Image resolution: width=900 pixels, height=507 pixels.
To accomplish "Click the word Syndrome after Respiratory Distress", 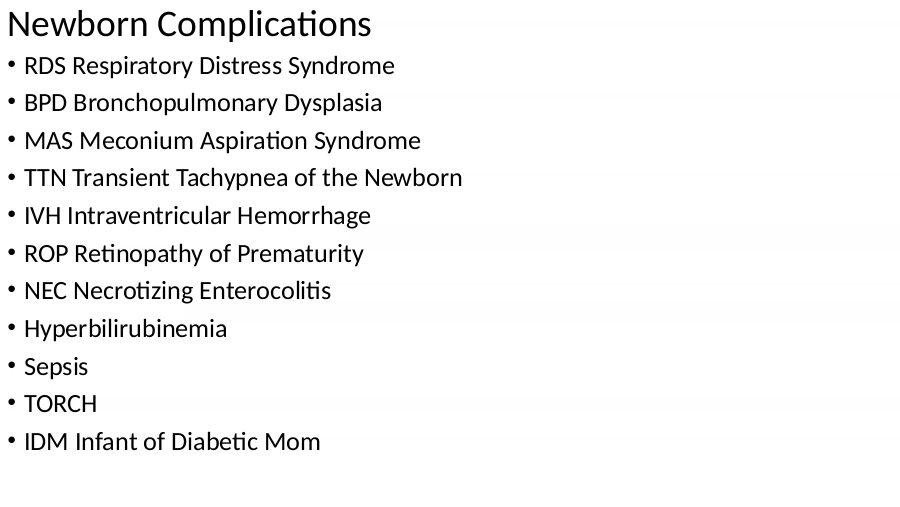I will [341, 66].
